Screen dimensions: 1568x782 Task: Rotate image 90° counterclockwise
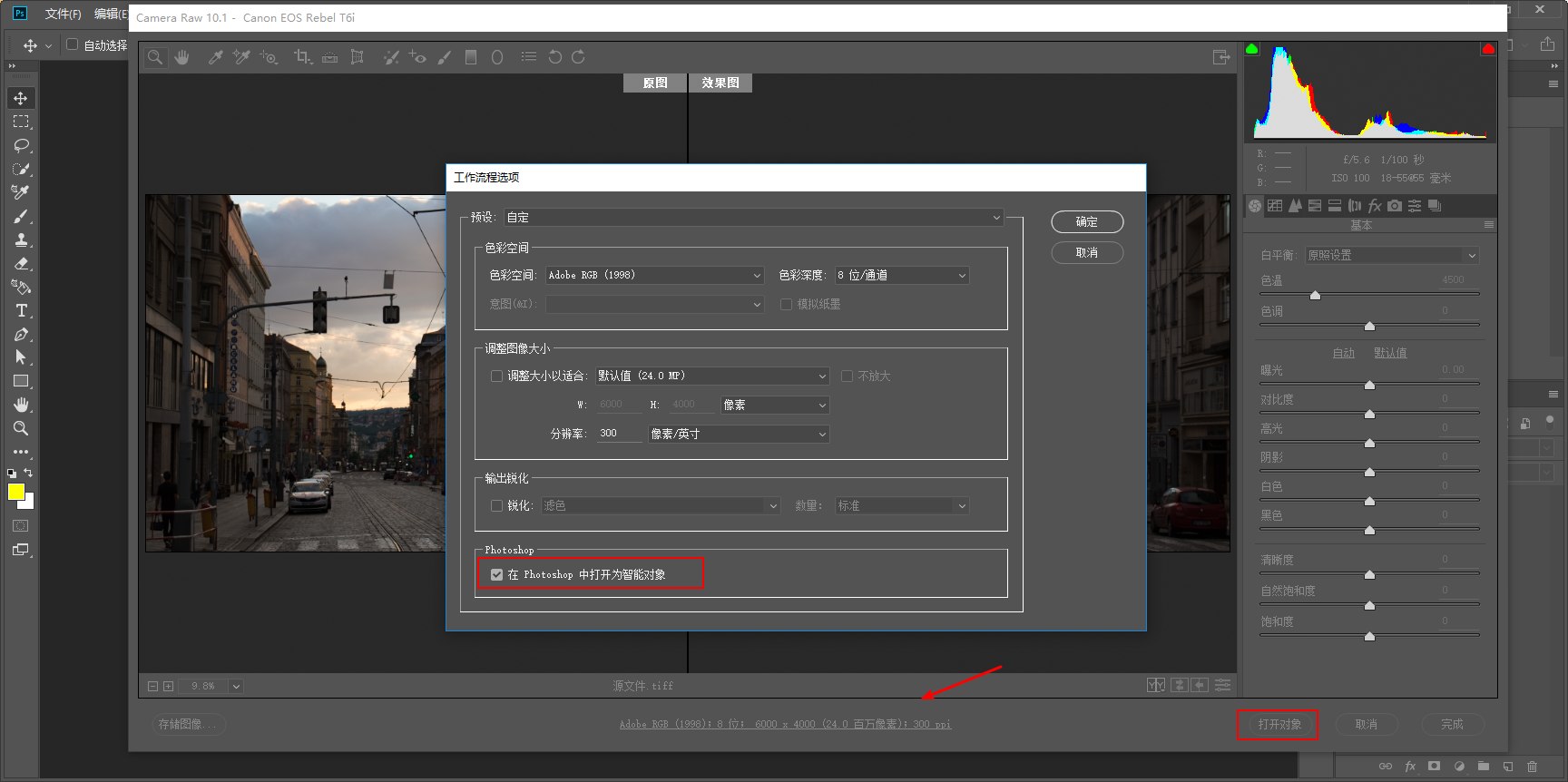coord(555,57)
